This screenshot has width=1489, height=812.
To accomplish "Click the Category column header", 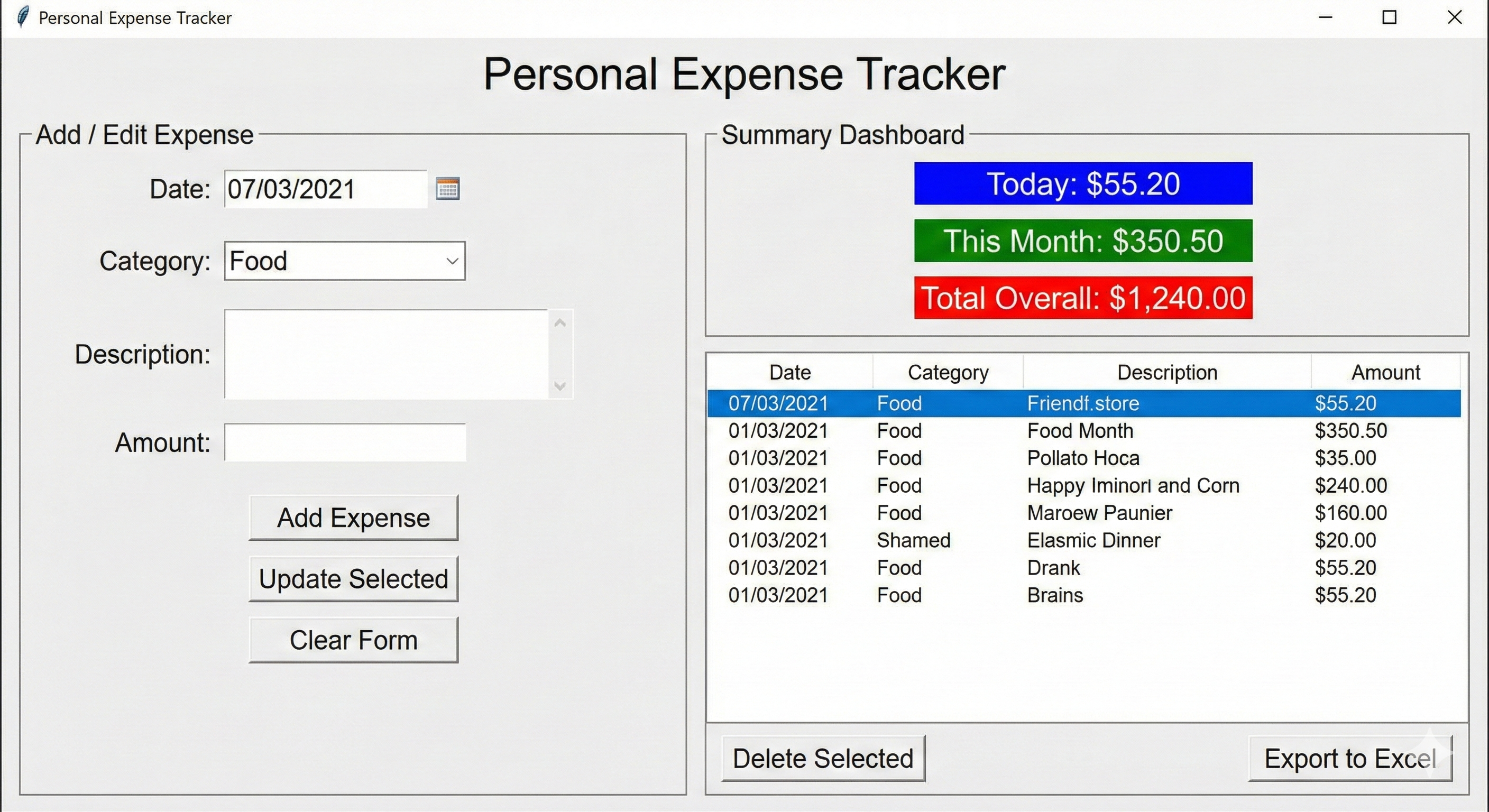I will coord(948,373).
